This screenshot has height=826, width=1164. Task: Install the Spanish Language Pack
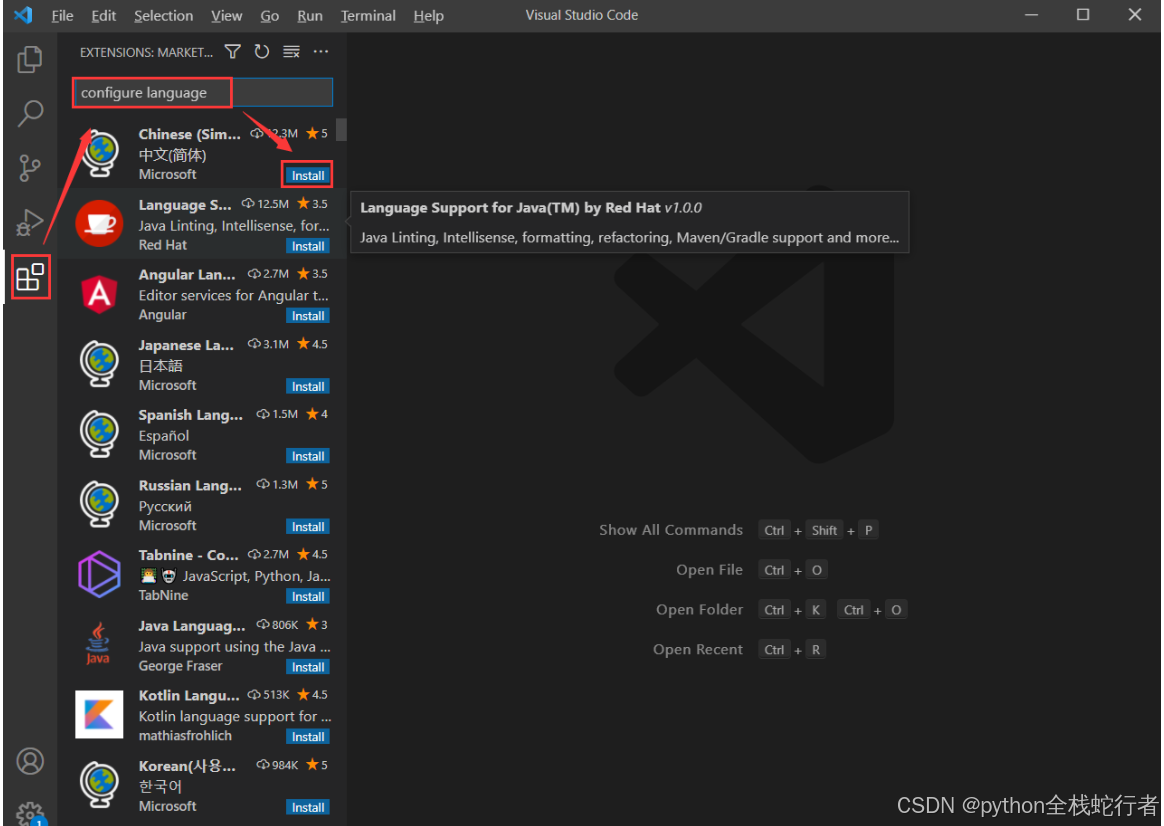307,456
